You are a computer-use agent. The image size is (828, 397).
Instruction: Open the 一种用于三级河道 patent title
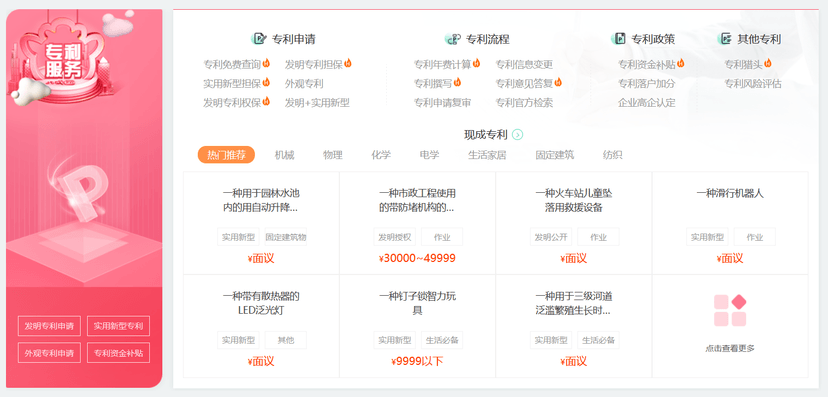click(x=573, y=304)
